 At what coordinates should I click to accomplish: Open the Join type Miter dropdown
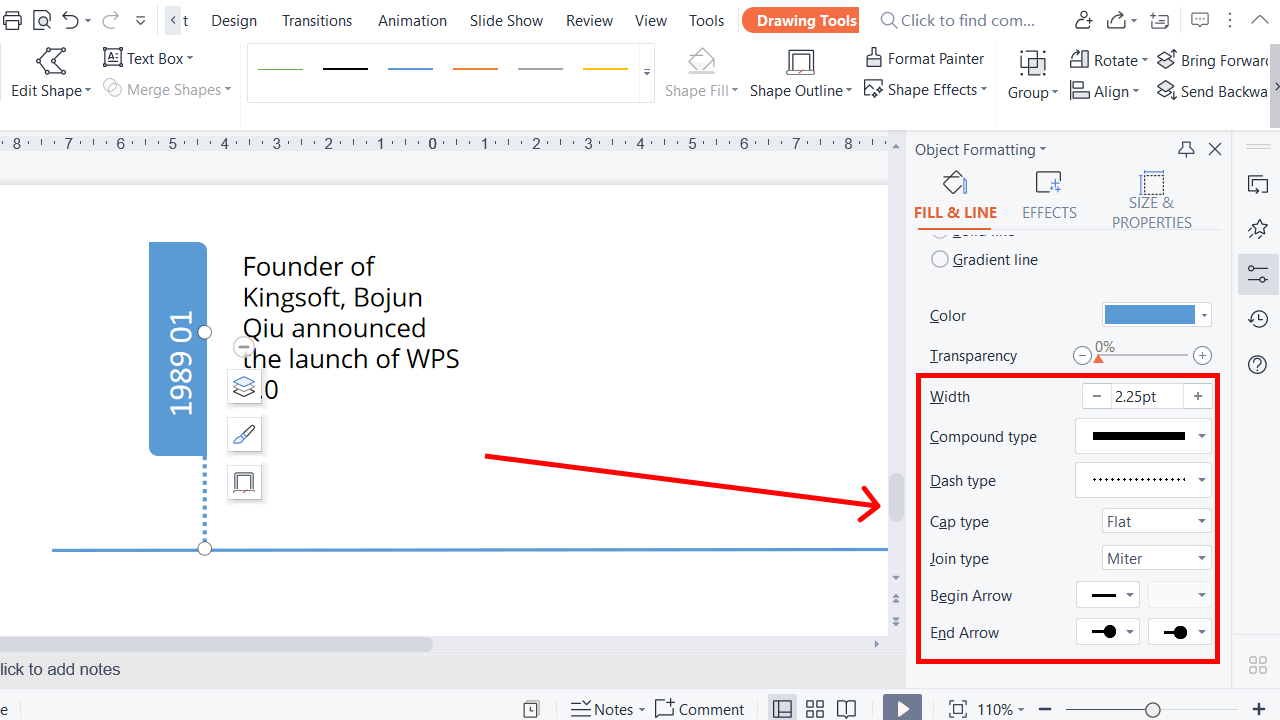point(1157,558)
